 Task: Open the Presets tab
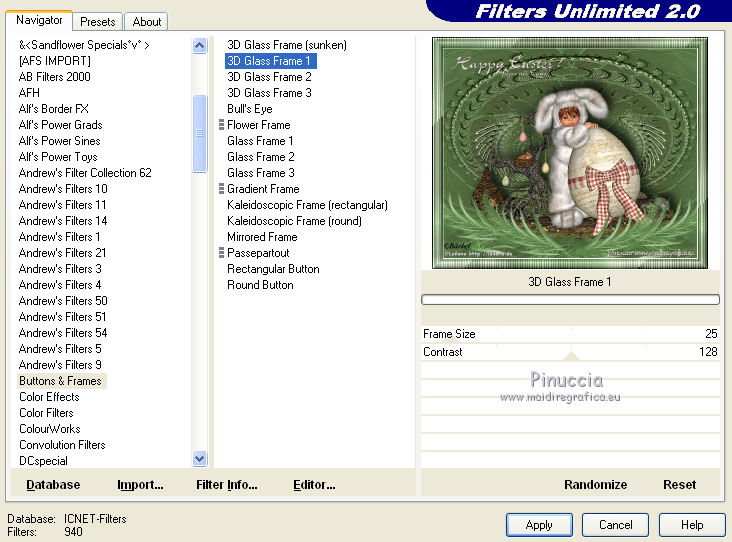click(98, 21)
